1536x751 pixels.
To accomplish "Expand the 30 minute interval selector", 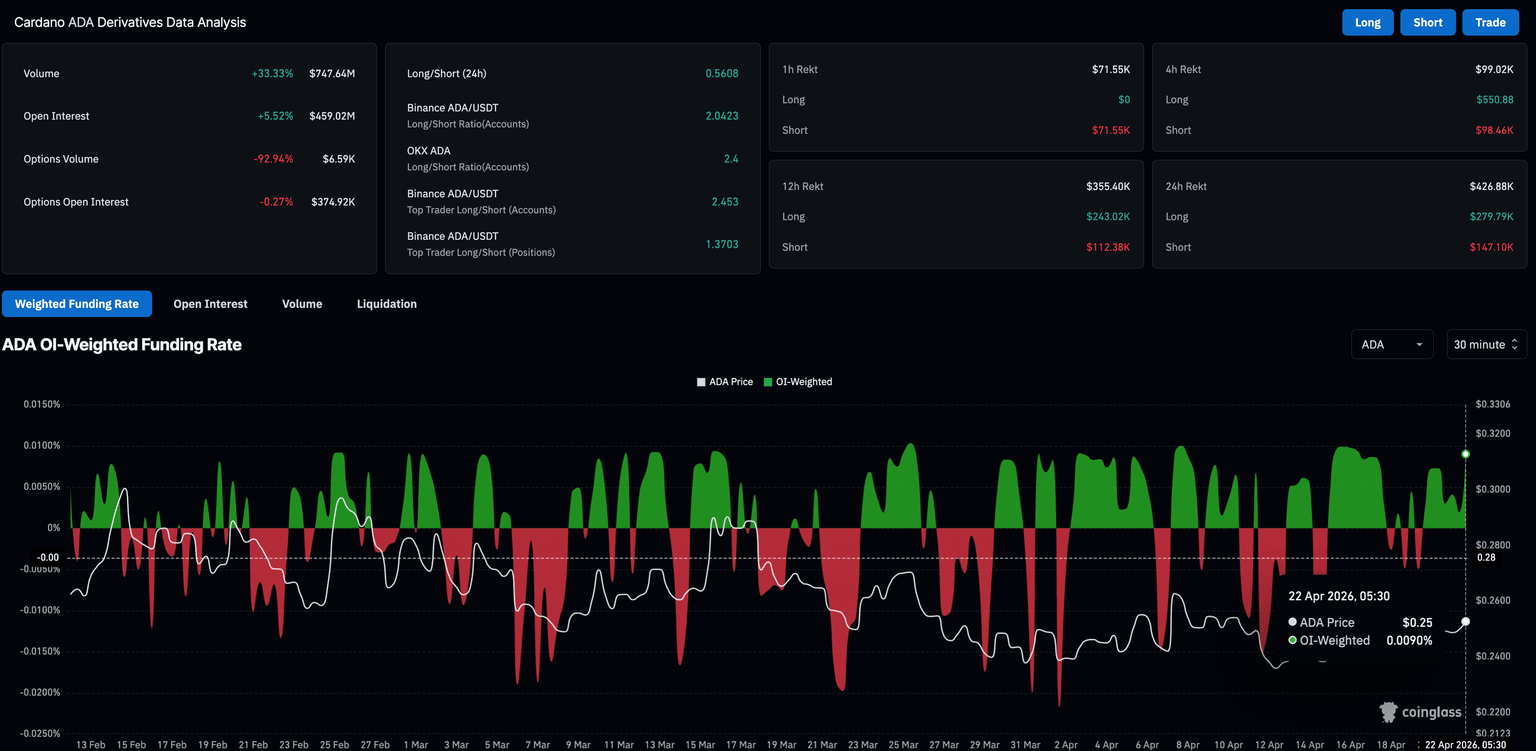I will coord(1485,344).
